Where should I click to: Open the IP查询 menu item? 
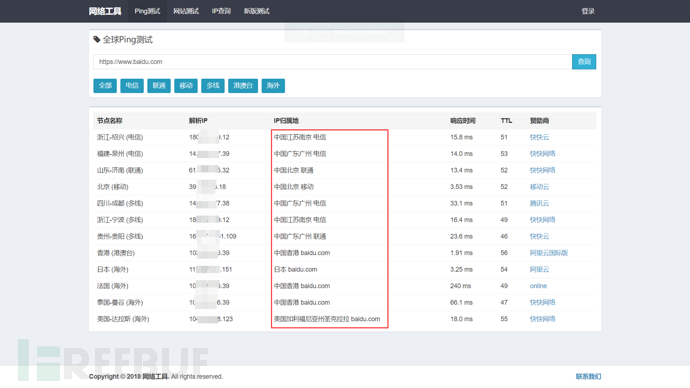click(221, 11)
